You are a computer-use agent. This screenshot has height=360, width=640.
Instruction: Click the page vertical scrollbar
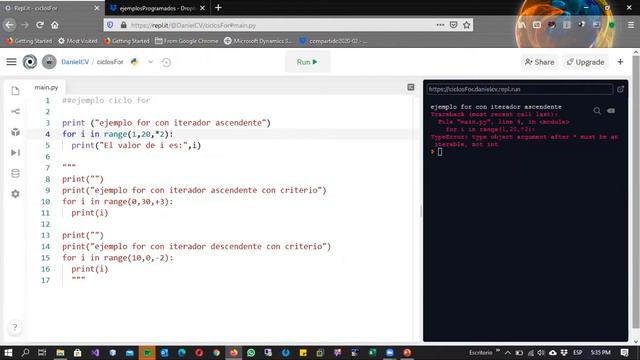[x=636, y=192]
